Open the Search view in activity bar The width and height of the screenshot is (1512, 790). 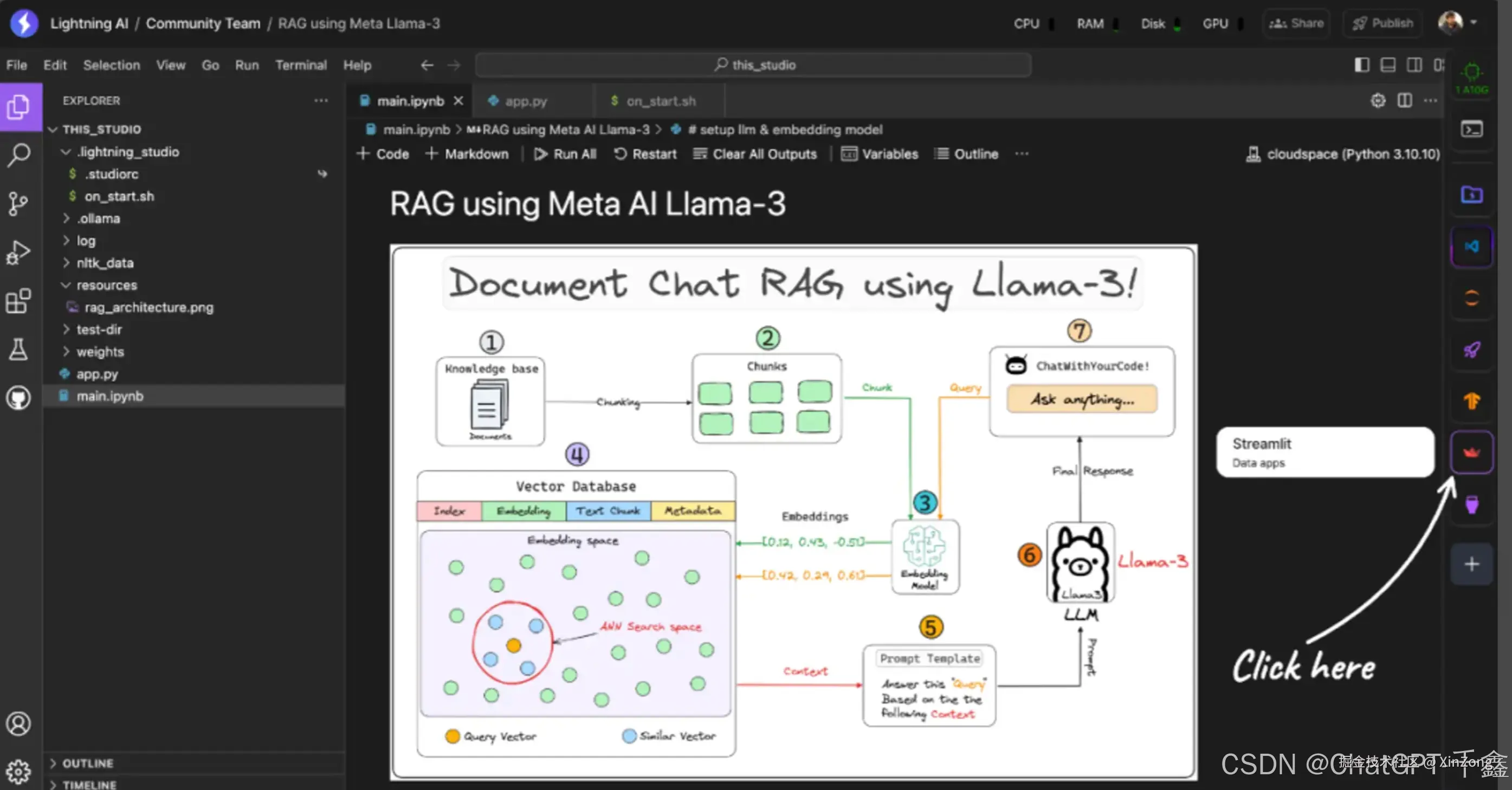(x=20, y=155)
